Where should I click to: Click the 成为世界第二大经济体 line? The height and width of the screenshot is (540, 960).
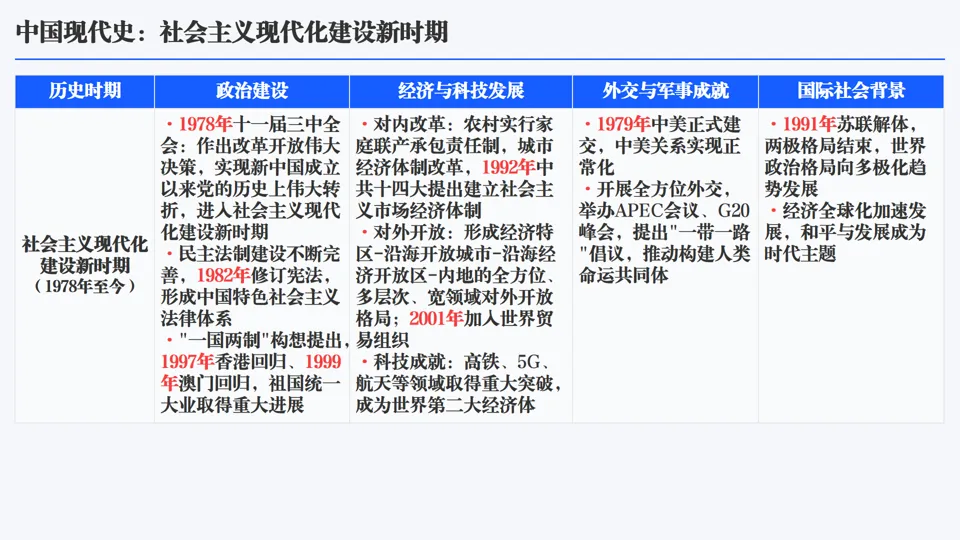click(446, 405)
